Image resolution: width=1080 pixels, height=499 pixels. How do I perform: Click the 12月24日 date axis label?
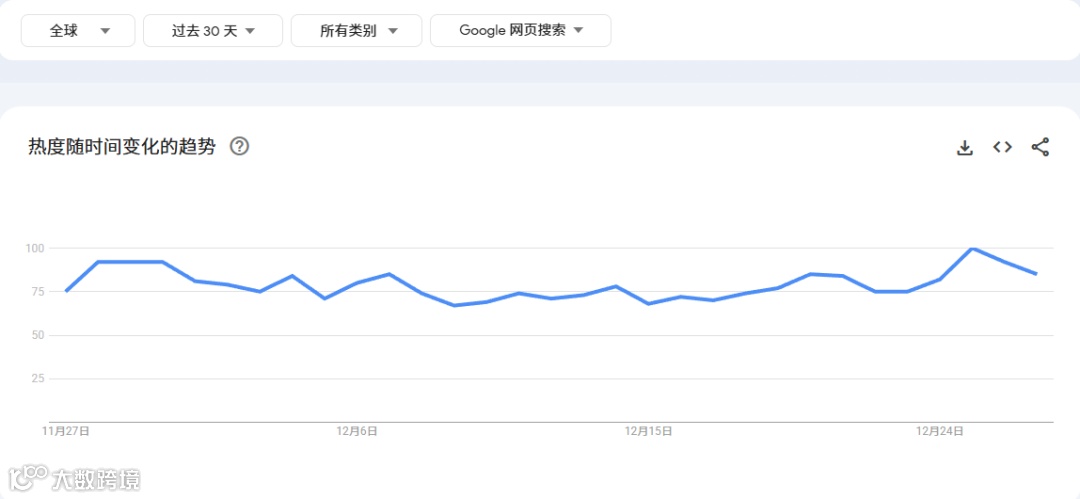tap(940, 431)
